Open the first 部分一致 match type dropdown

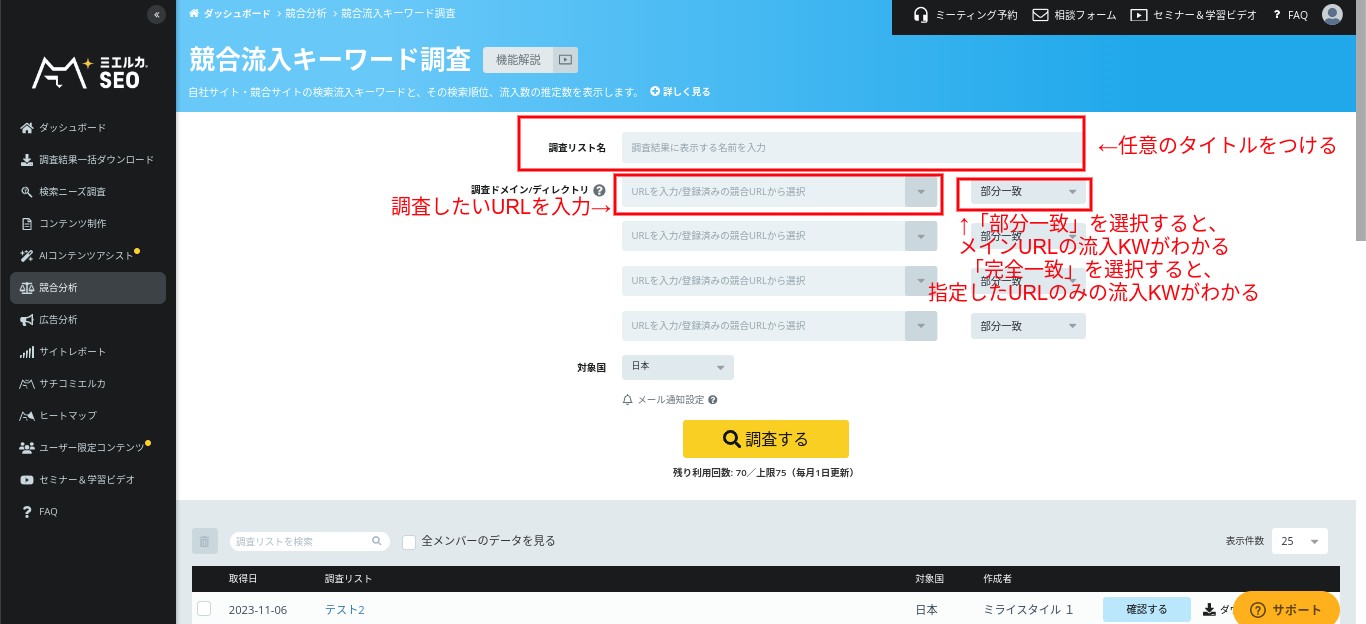click(x=1027, y=191)
